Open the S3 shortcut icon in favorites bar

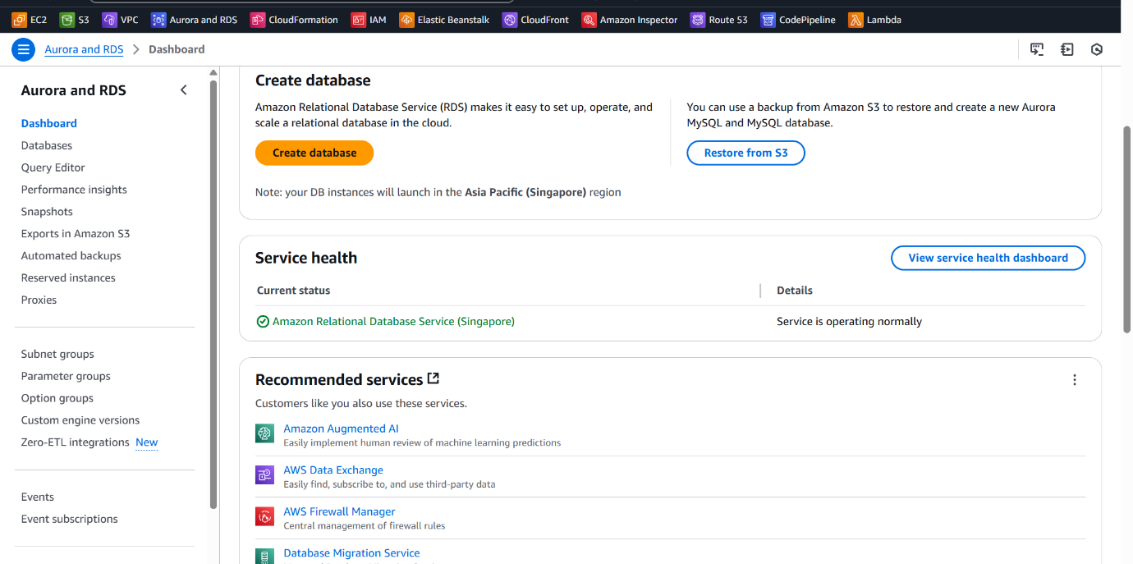66,20
